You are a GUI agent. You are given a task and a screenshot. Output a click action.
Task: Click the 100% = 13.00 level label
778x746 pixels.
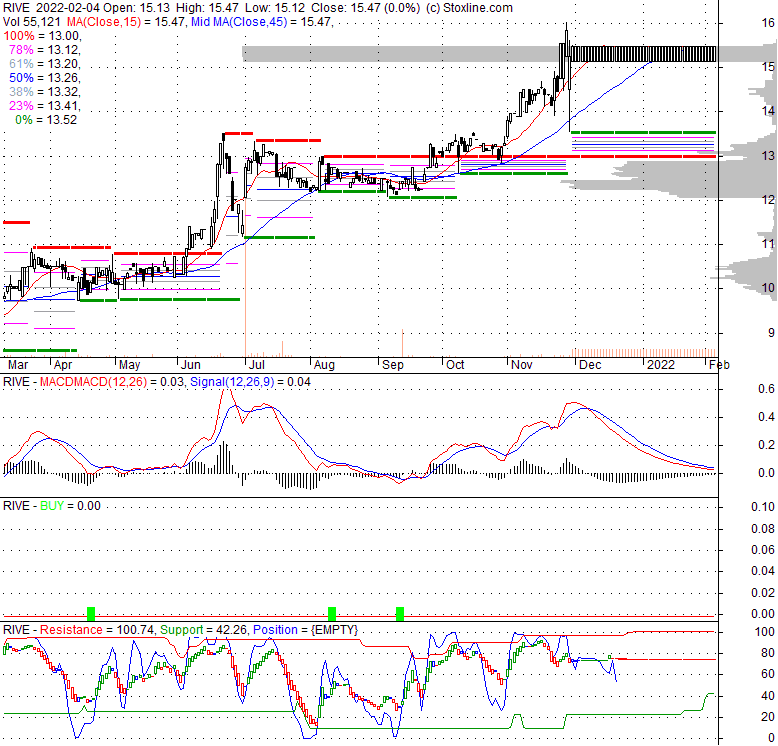tap(42, 36)
